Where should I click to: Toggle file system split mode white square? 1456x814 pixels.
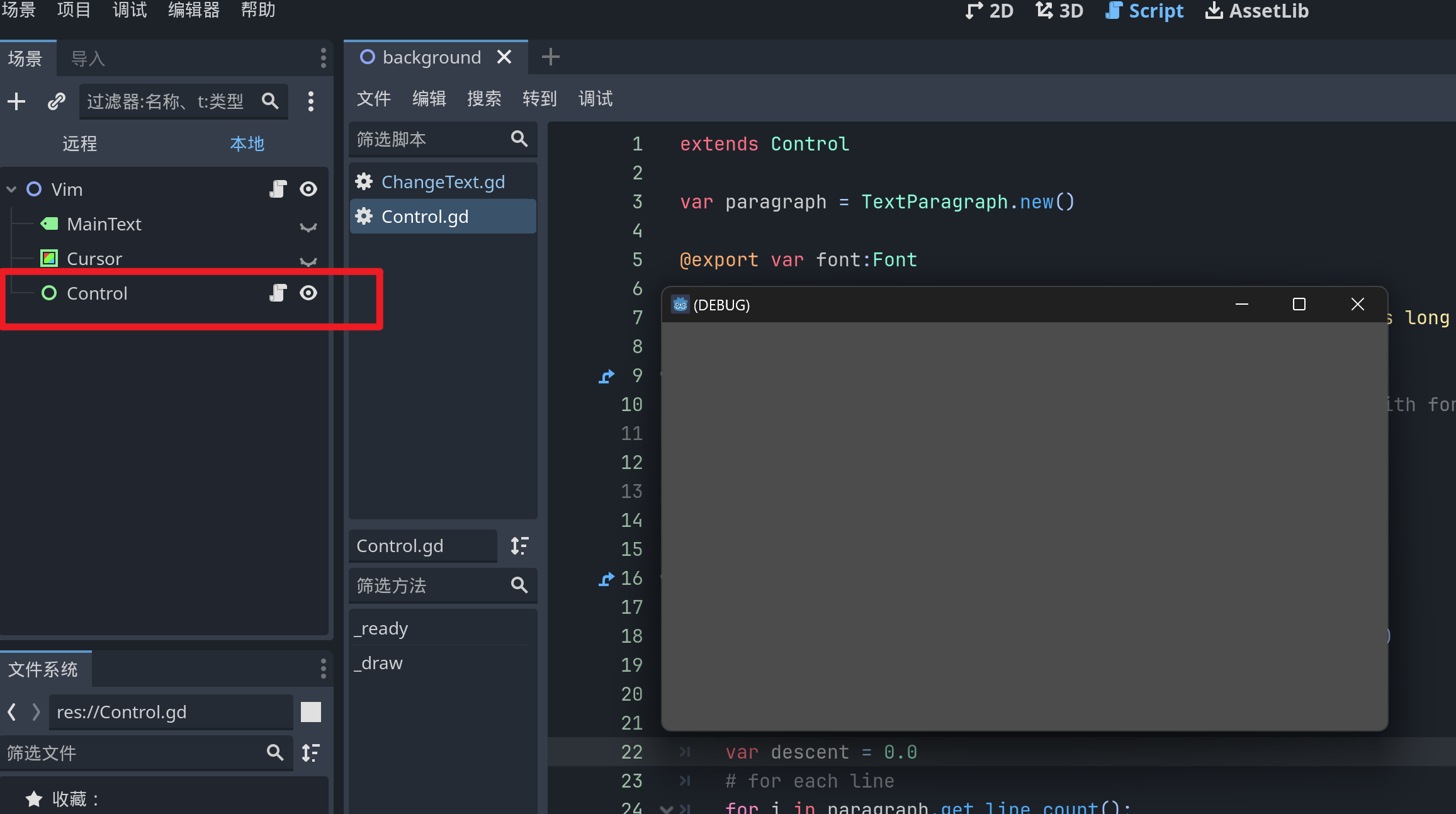click(311, 712)
